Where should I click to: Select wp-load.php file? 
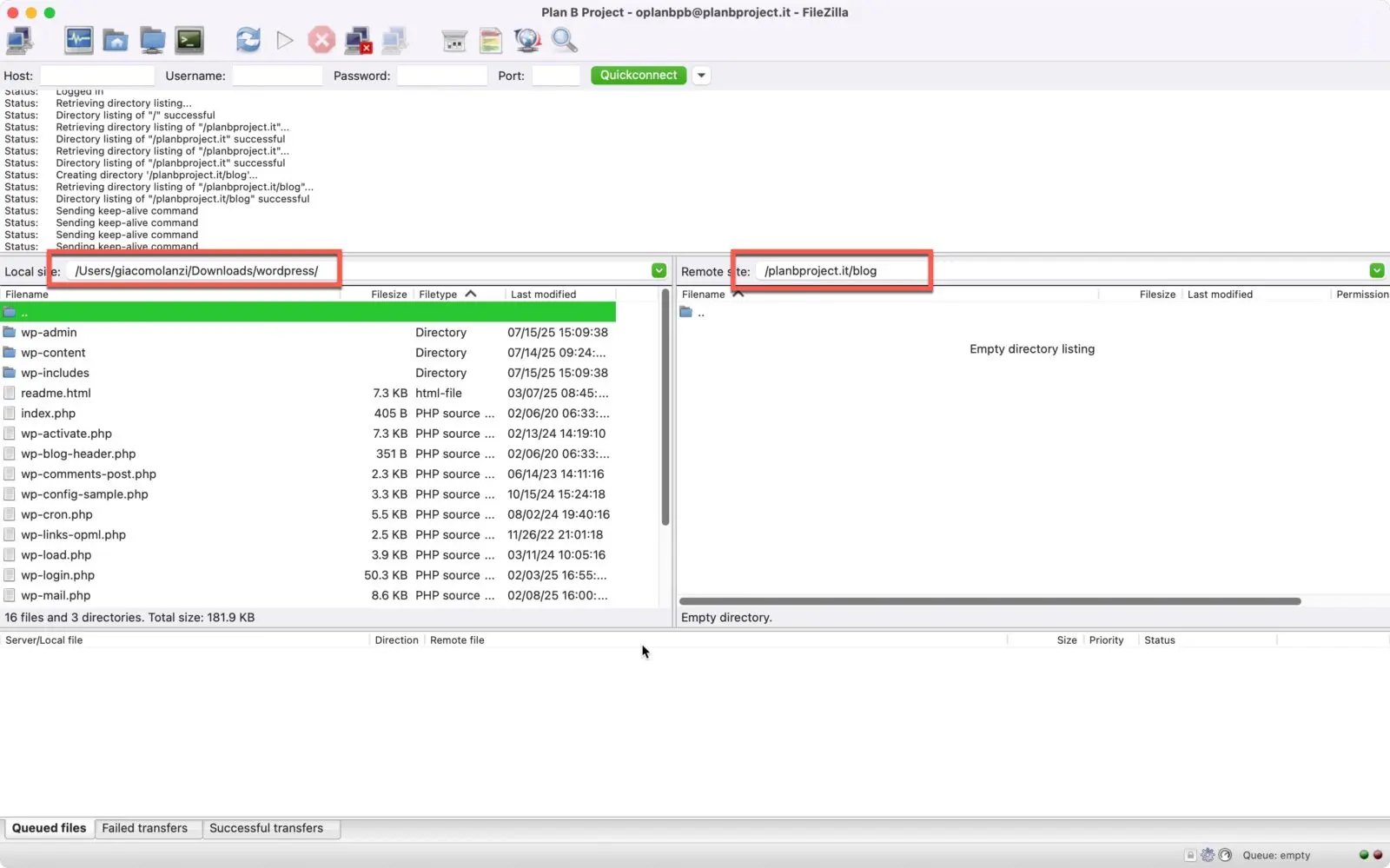[308, 554]
